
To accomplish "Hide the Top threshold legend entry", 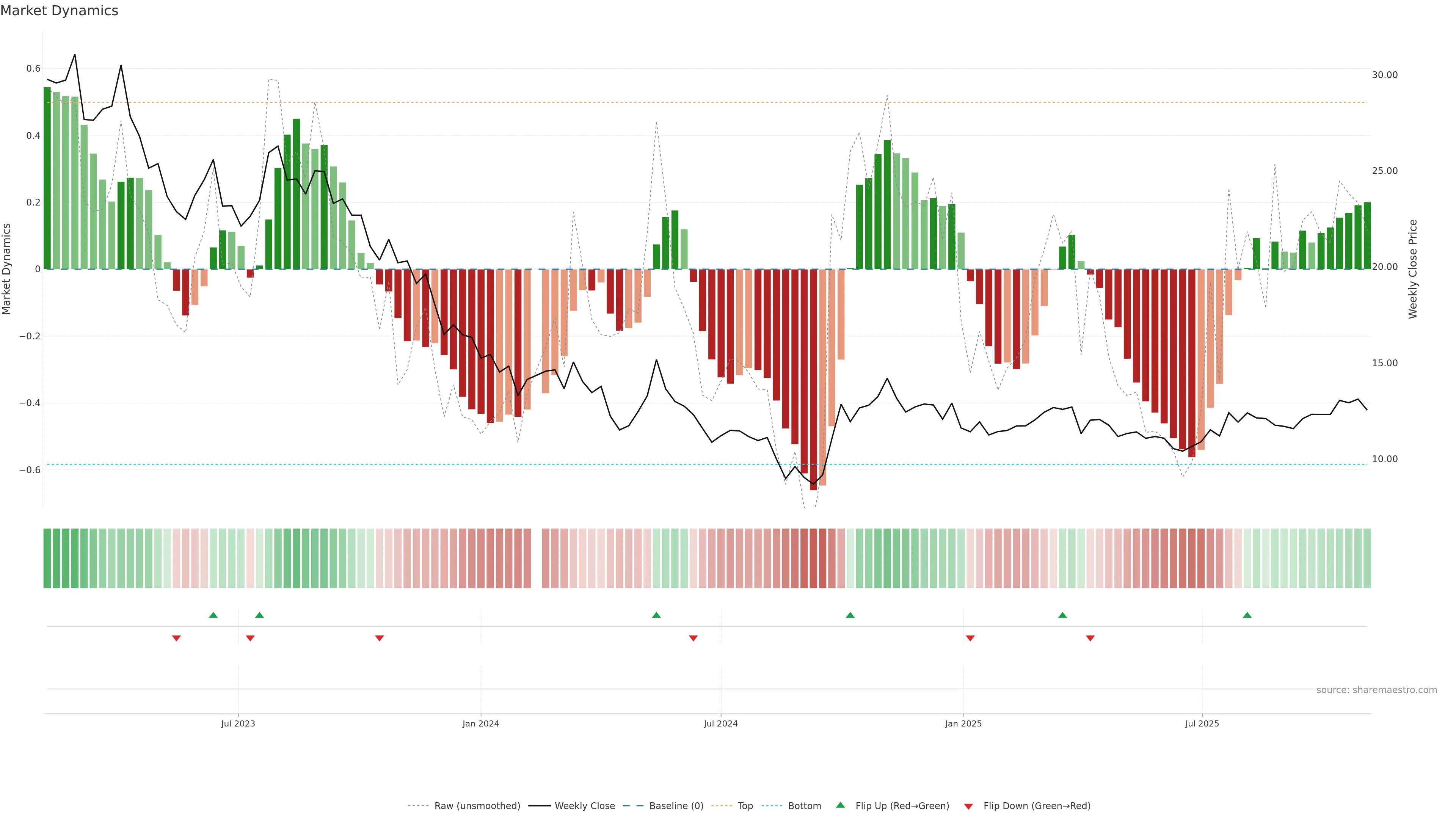I will click(x=745, y=806).
